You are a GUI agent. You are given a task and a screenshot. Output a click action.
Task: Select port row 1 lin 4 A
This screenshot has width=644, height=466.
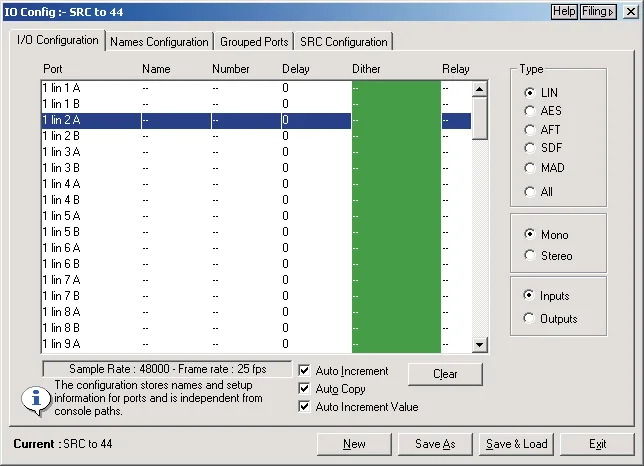256,184
